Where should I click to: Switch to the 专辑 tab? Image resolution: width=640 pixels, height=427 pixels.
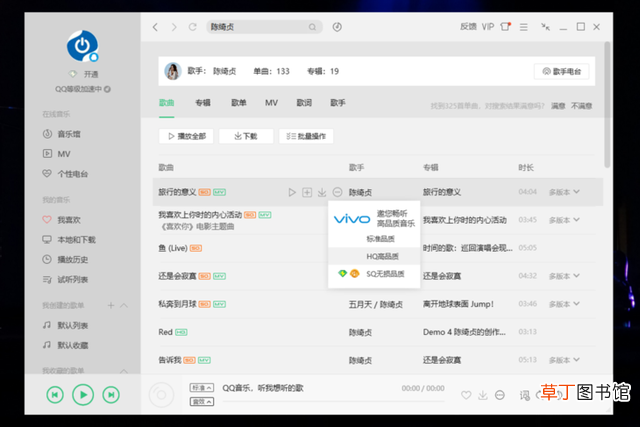click(203, 103)
